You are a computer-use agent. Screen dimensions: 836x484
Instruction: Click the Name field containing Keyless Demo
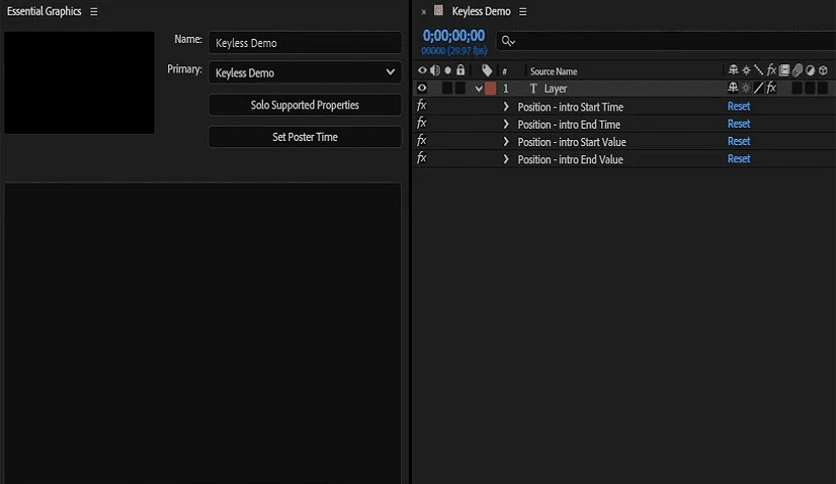point(305,43)
